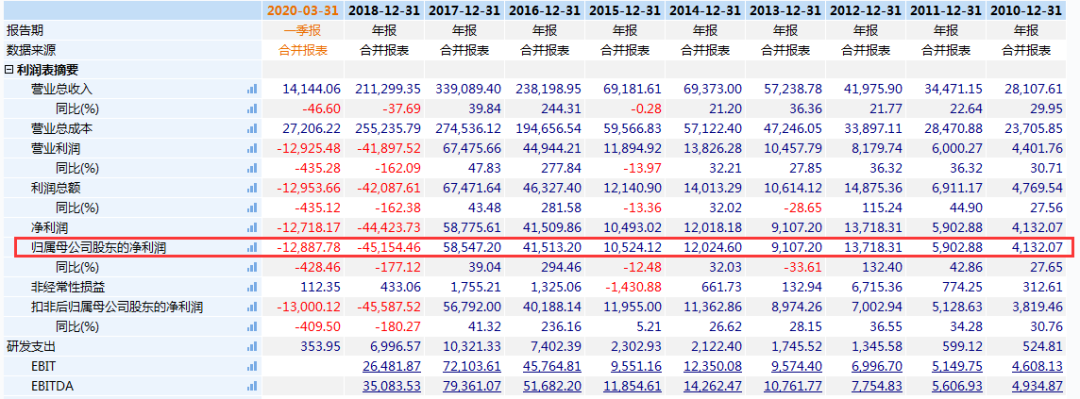
Task: Open chart icon for 同比(%) under 归属母公司股东的净利润
Action: pos(251,267)
